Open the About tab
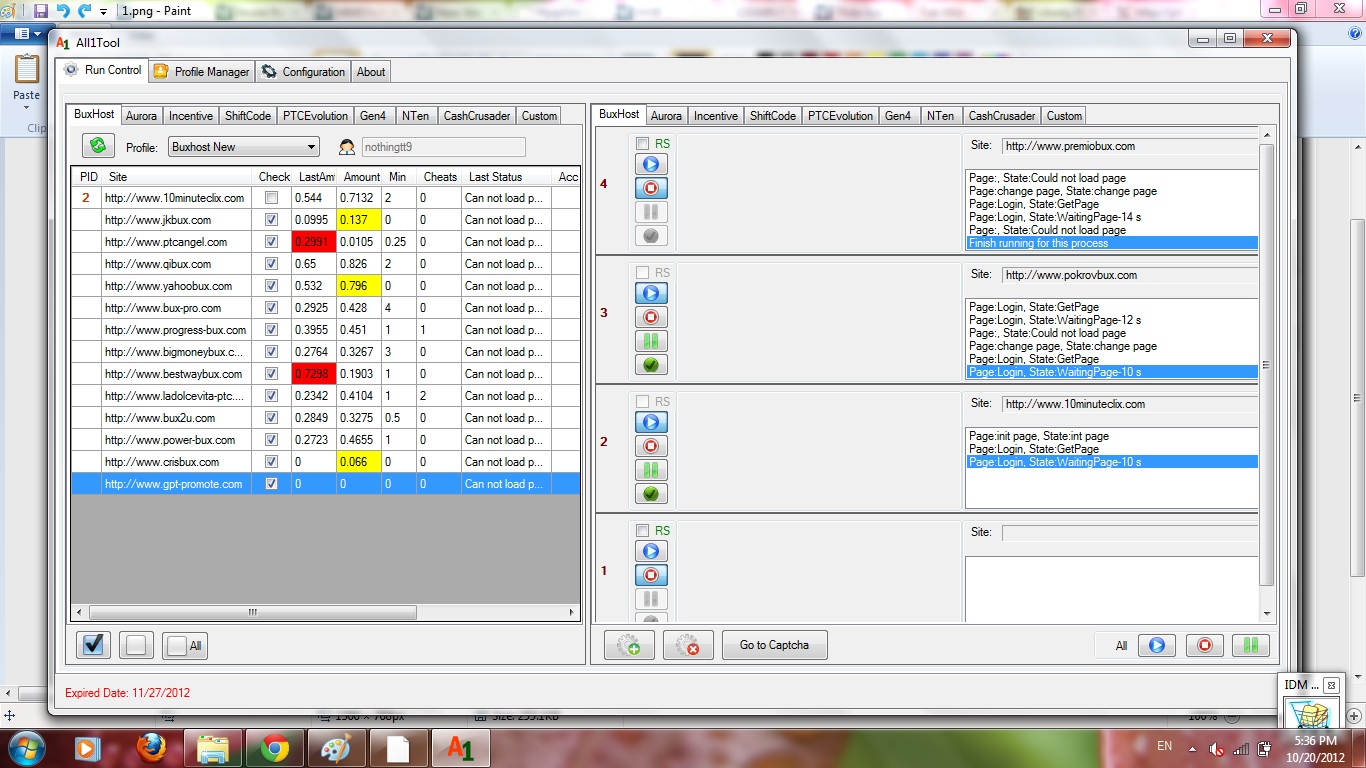1366x768 pixels. tap(371, 71)
